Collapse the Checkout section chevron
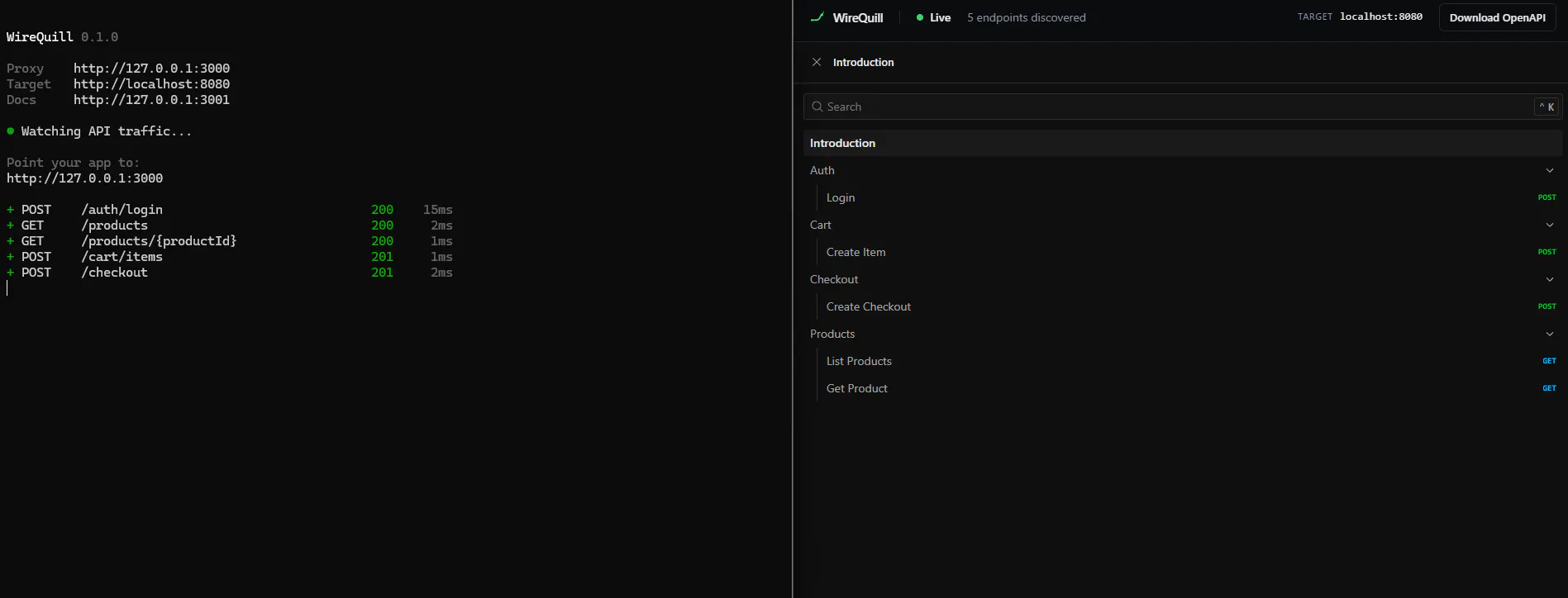Image resolution: width=1568 pixels, height=598 pixels. (1550, 279)
